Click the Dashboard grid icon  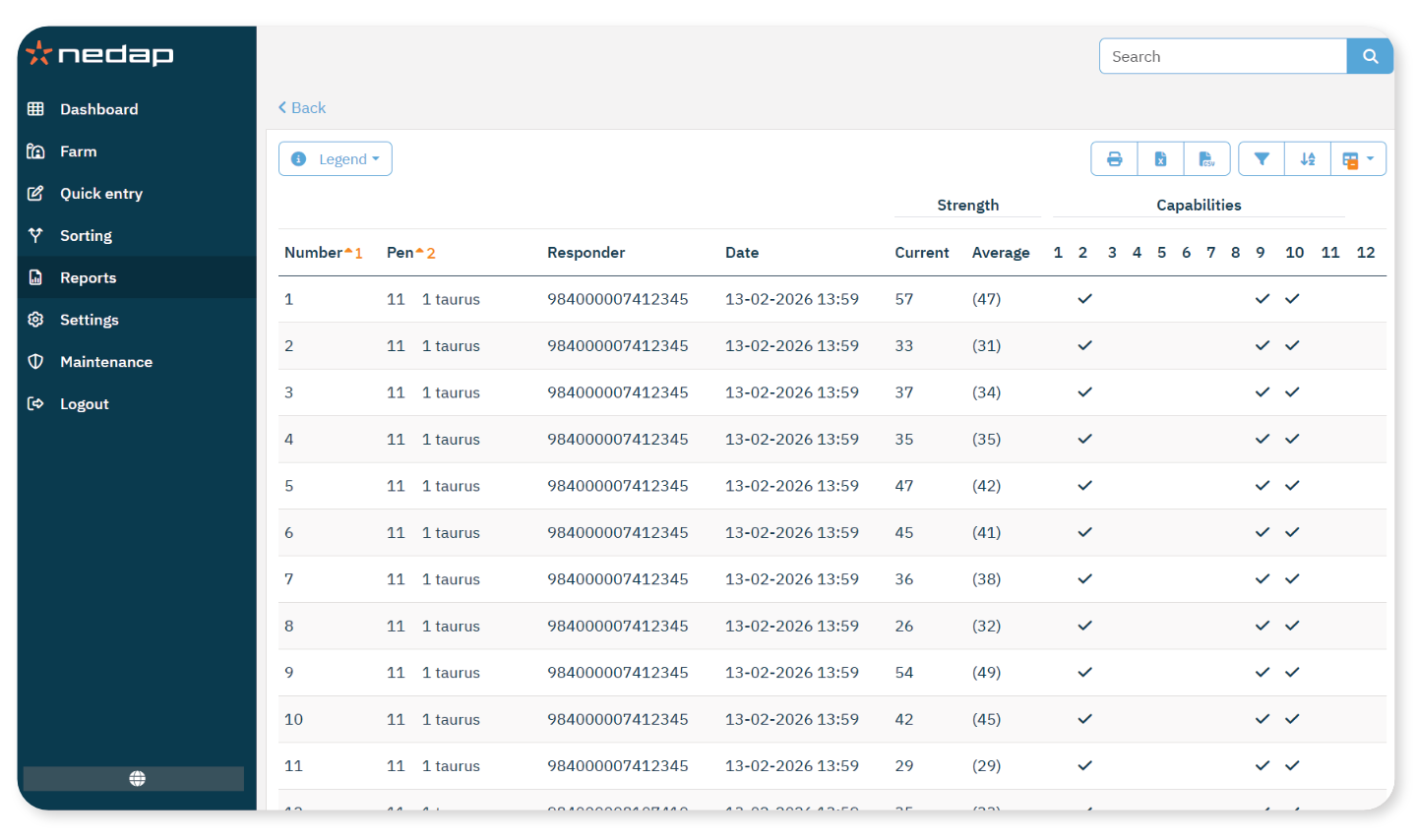point(35,109)
